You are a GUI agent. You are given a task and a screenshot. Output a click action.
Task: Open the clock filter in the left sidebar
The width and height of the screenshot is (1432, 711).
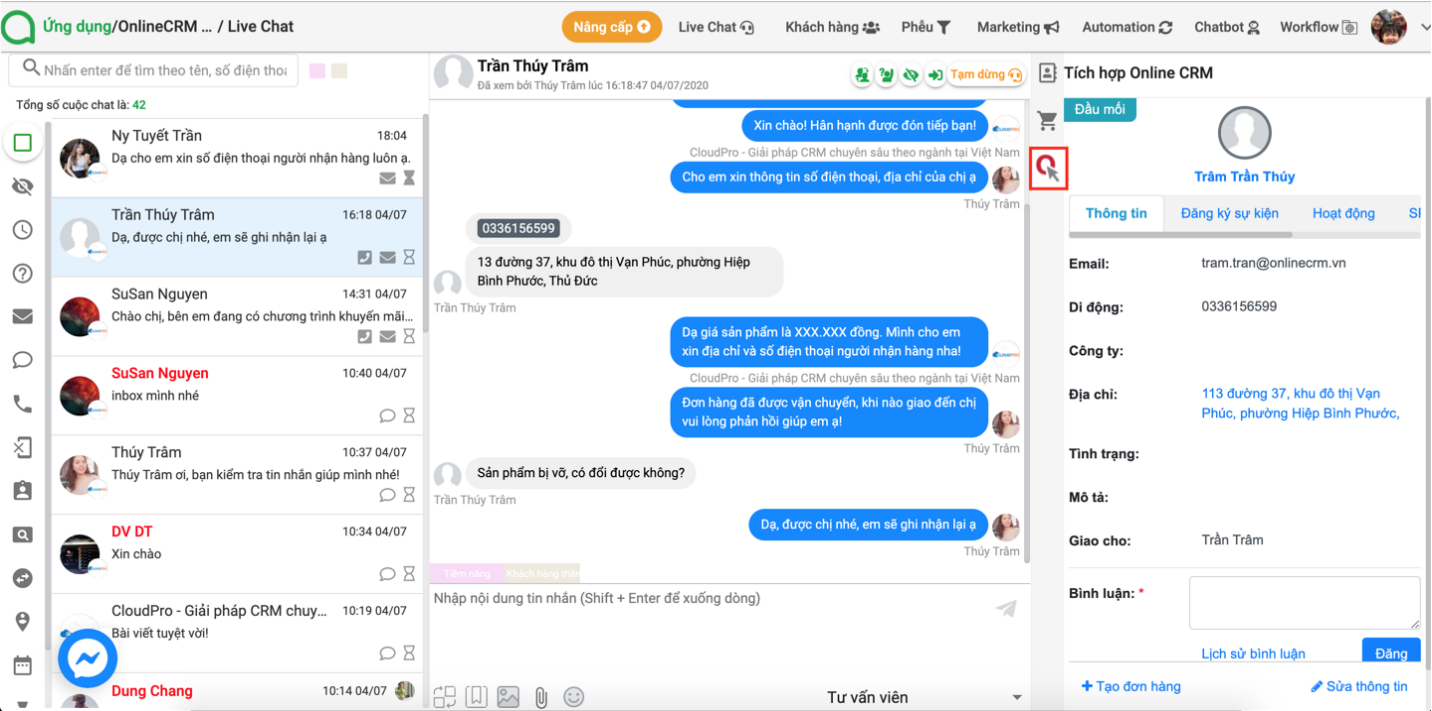(23, 230)
